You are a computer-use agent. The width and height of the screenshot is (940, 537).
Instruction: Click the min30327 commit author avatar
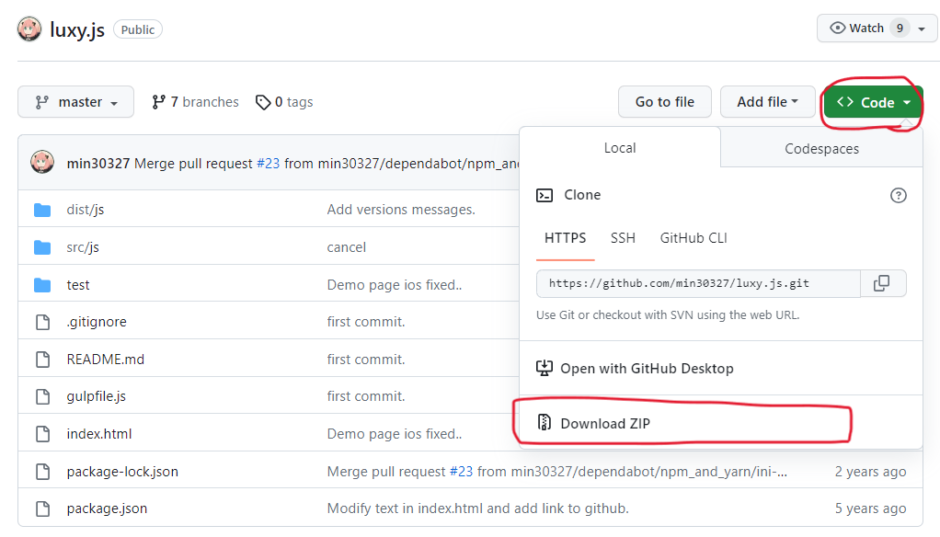point(42,163)
